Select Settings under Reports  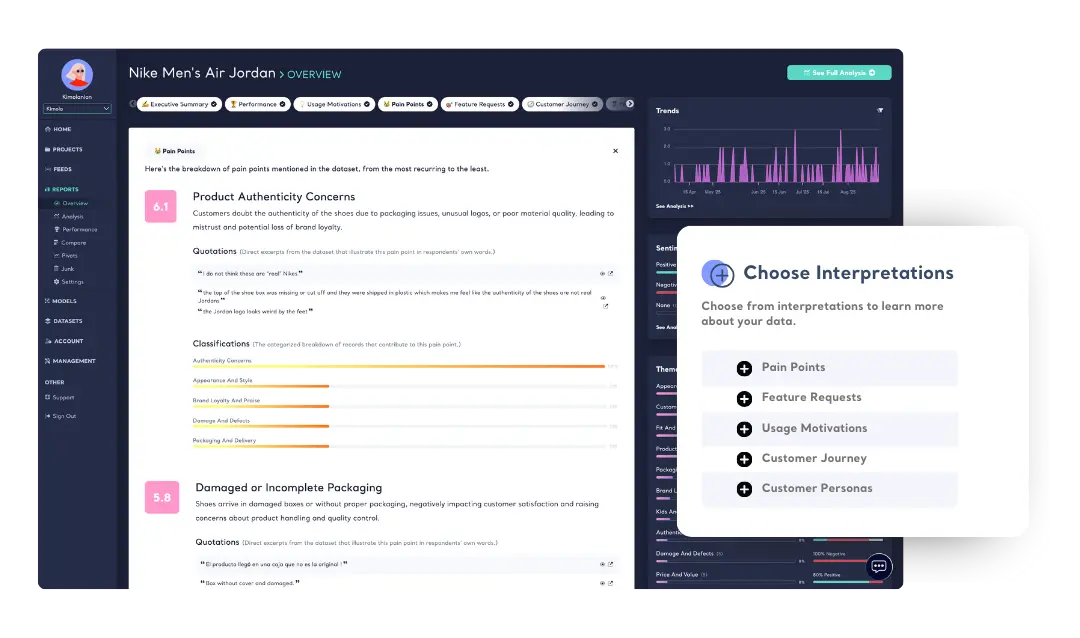[x=71, y=281]
